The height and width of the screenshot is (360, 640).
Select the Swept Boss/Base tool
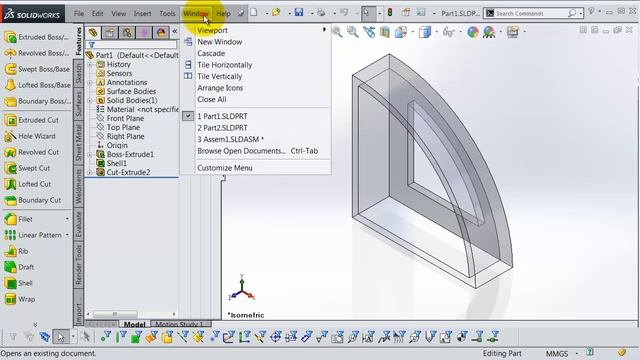[37, 69]
